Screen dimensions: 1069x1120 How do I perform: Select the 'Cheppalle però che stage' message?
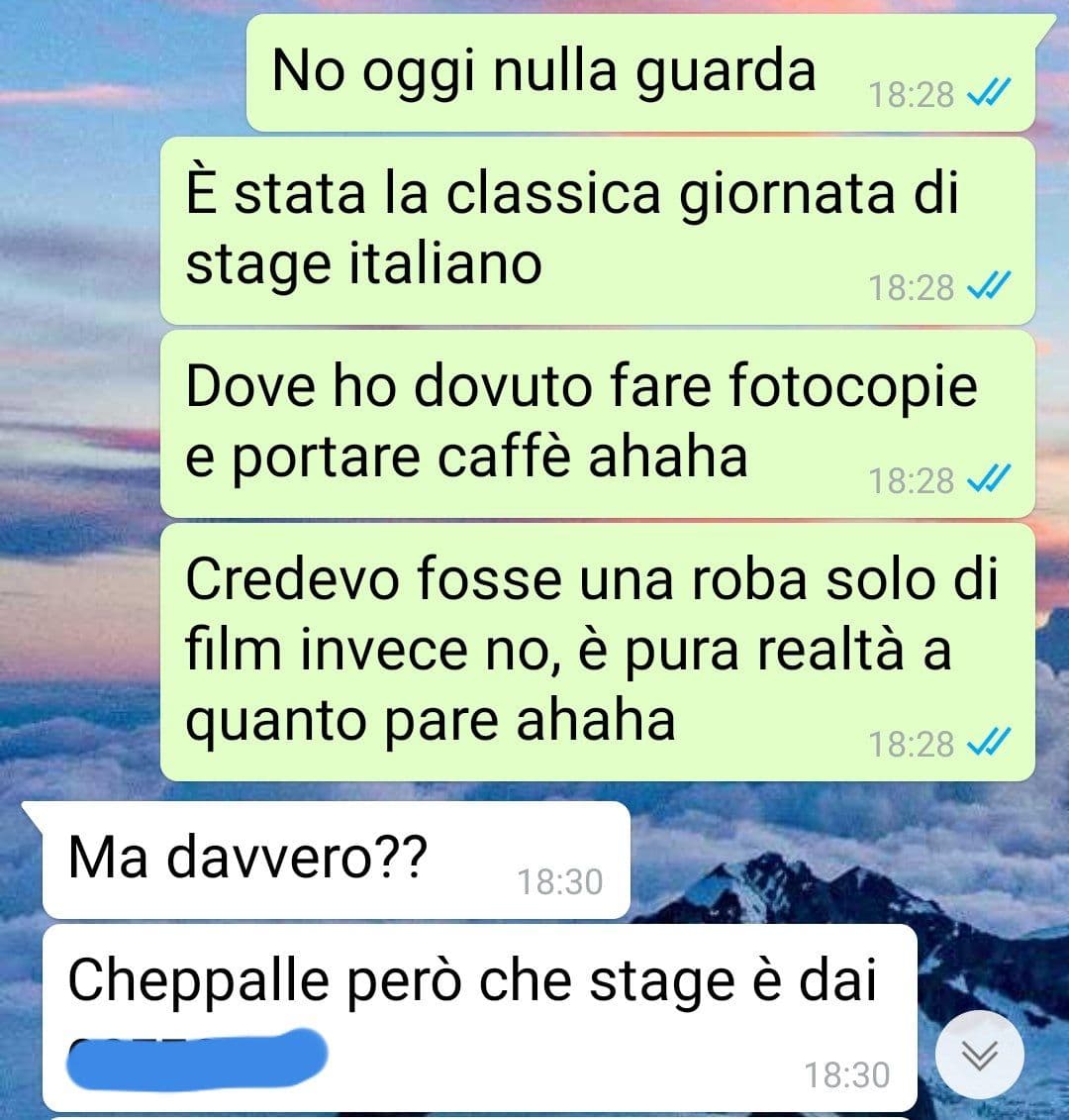click(x=480, y=1018)
